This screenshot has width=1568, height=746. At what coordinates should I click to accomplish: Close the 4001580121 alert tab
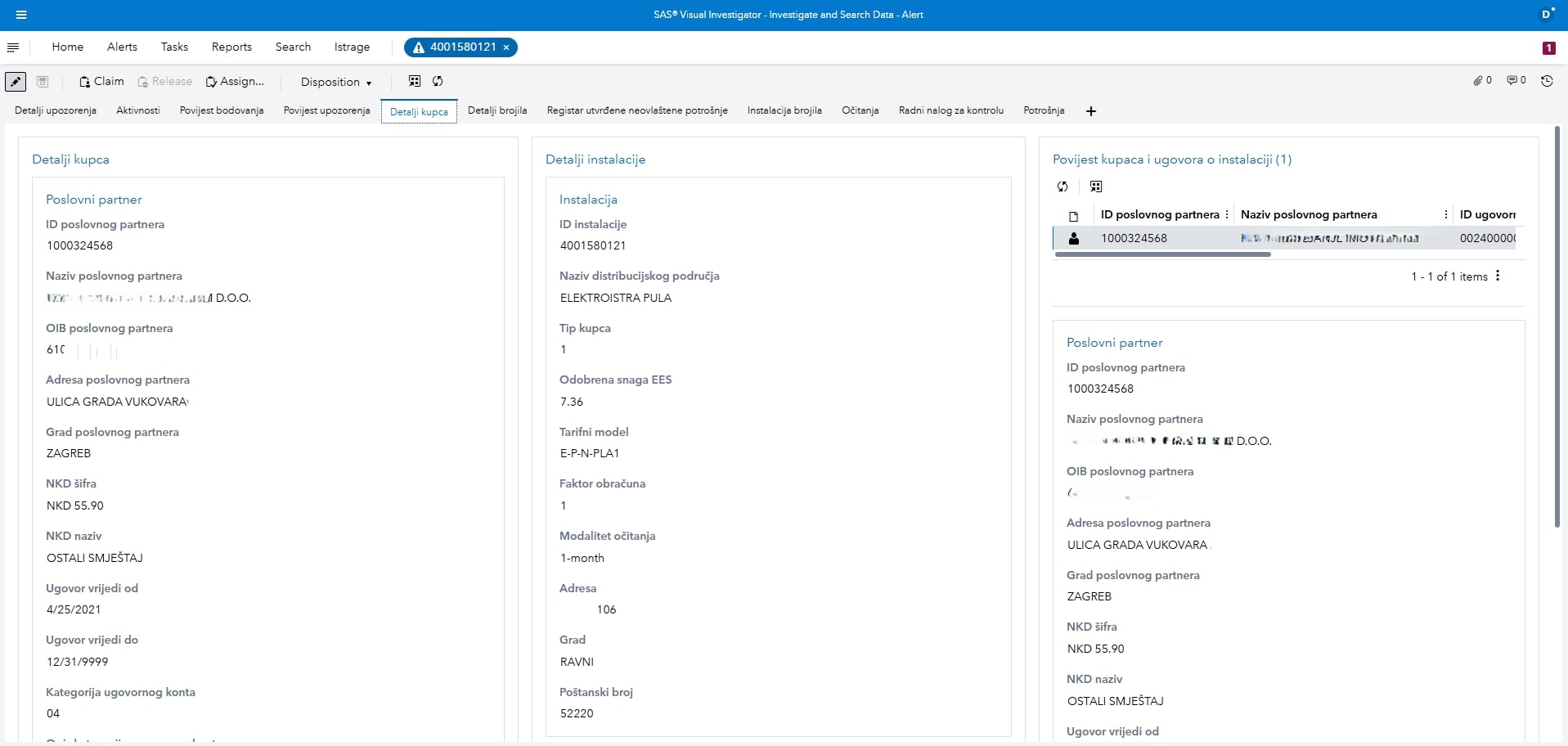506,47
